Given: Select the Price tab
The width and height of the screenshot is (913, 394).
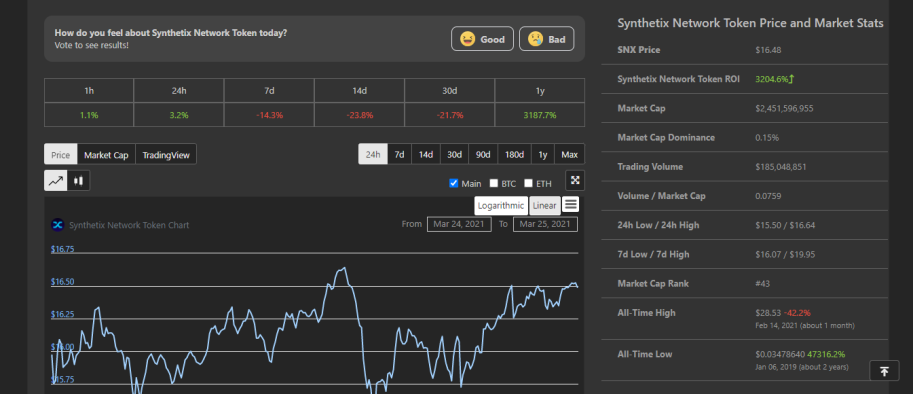Looking at the screenshot, I should (61, 155).
